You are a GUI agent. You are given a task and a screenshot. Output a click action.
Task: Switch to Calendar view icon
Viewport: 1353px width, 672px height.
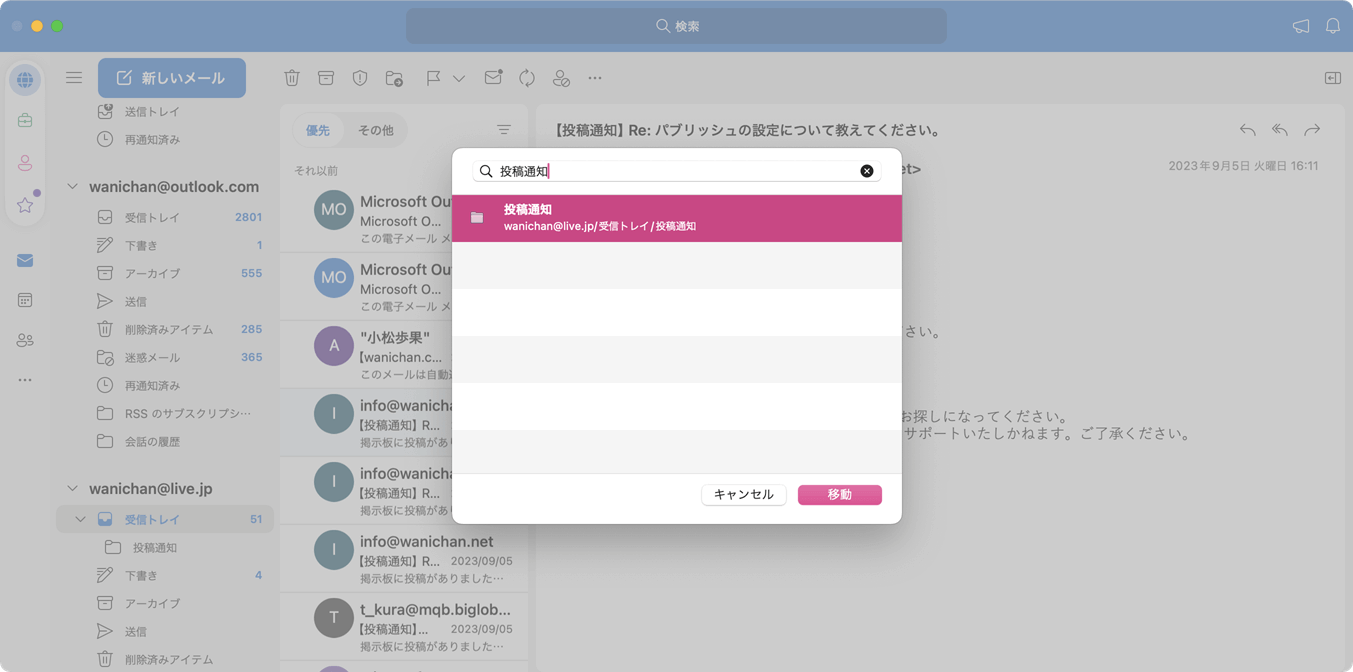pos(25,300)
